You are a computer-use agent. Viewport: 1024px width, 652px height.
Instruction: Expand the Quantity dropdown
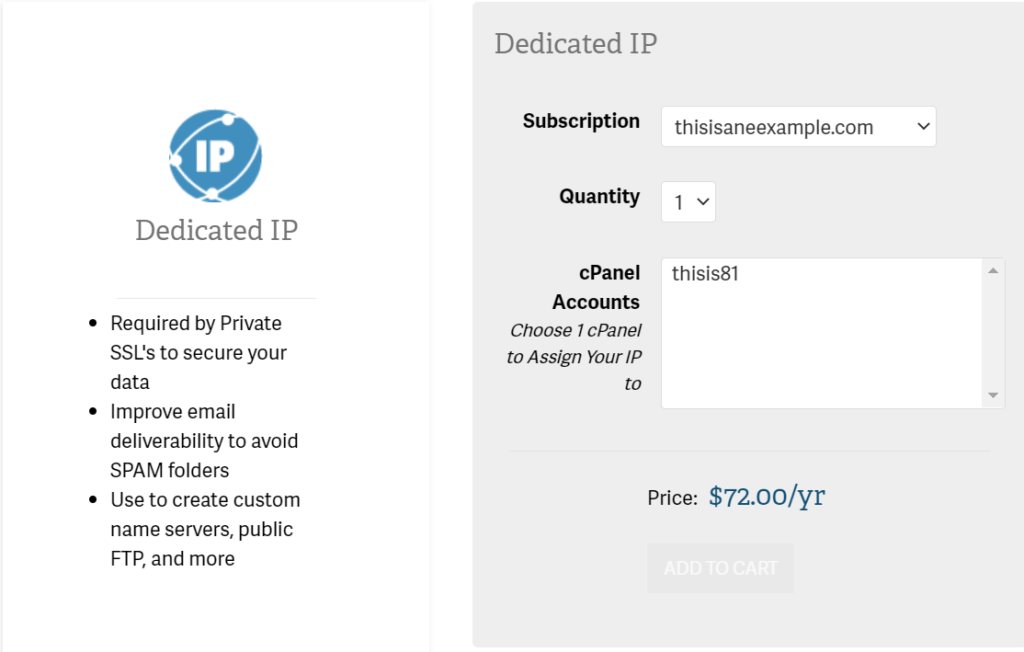(688, 202)
